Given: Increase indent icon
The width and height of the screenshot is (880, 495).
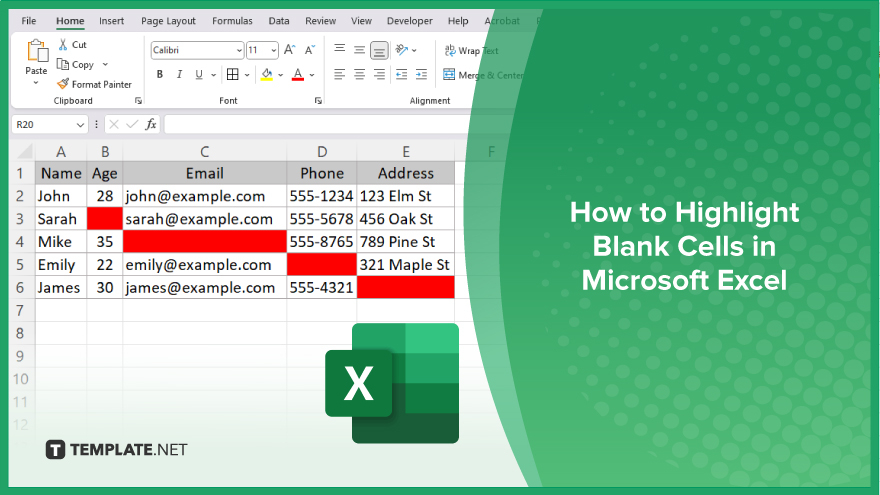Looking at the screenshot, I should 421,74.
